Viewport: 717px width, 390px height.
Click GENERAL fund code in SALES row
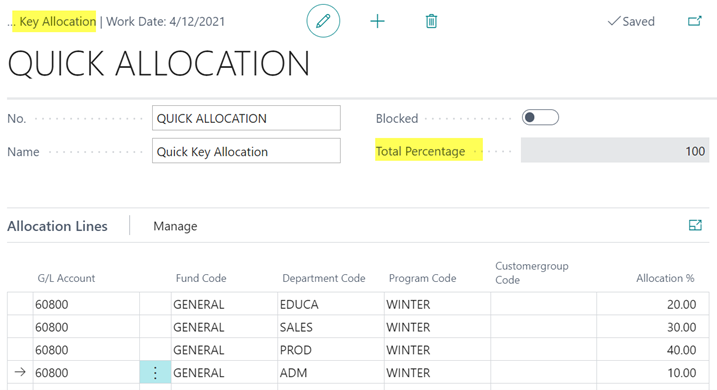[x=224, y=327]
